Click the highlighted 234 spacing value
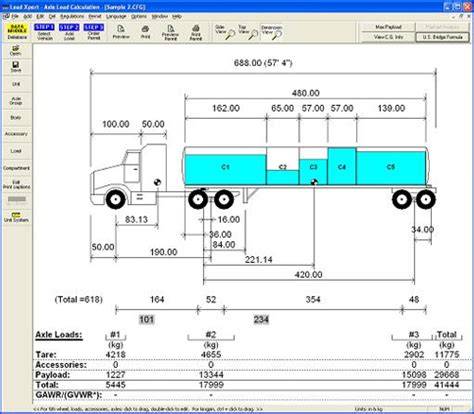This screenshot has height=414, width=474. point(261,320)
